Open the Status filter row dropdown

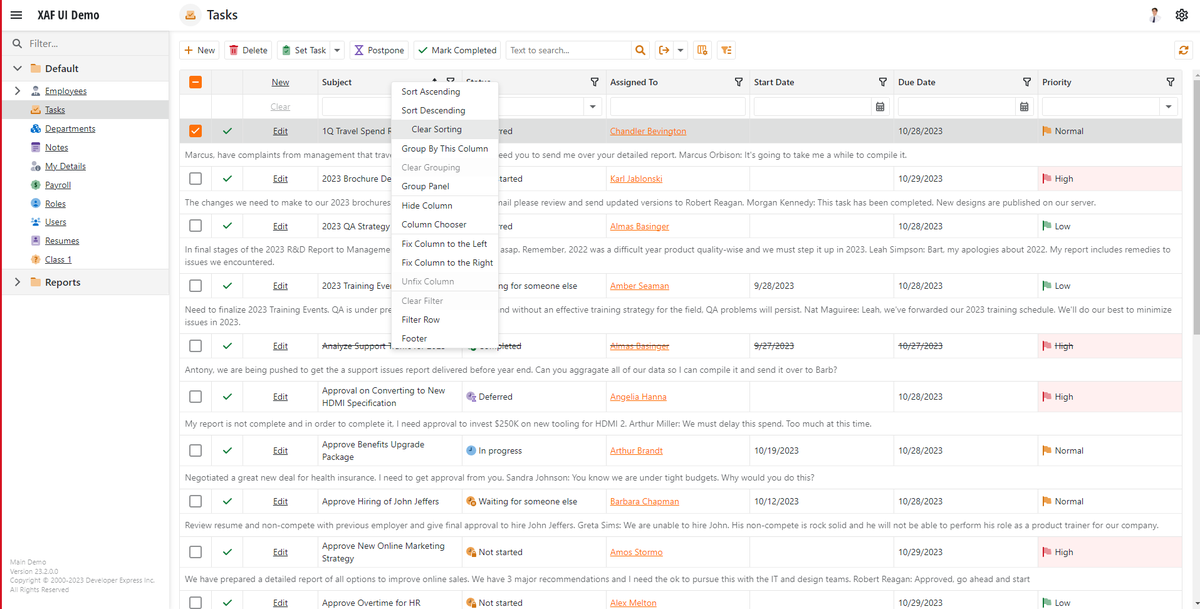(x=592, y=106)
